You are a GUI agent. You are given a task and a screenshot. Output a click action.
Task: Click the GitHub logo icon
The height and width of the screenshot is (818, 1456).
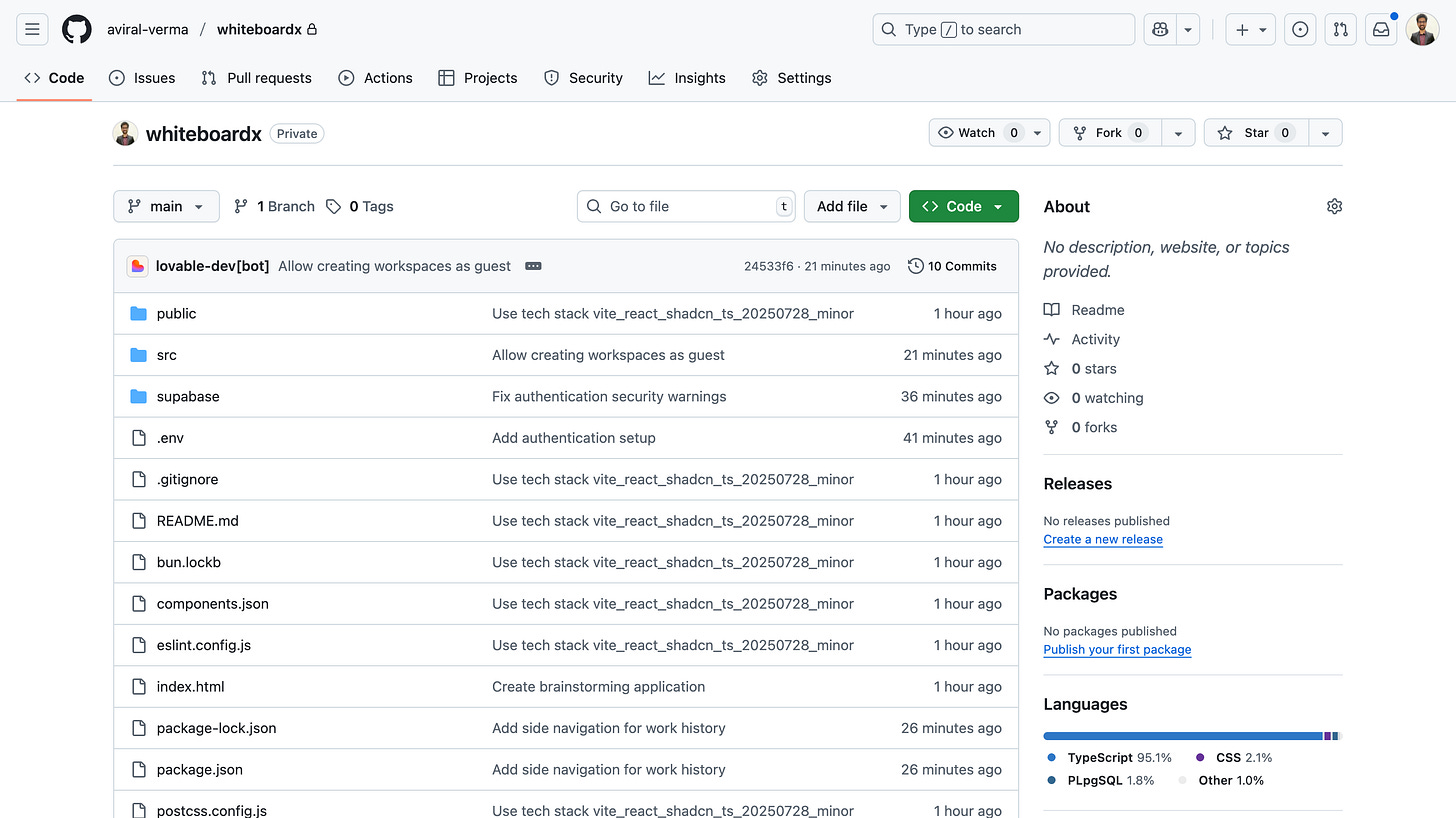(77, 30)
